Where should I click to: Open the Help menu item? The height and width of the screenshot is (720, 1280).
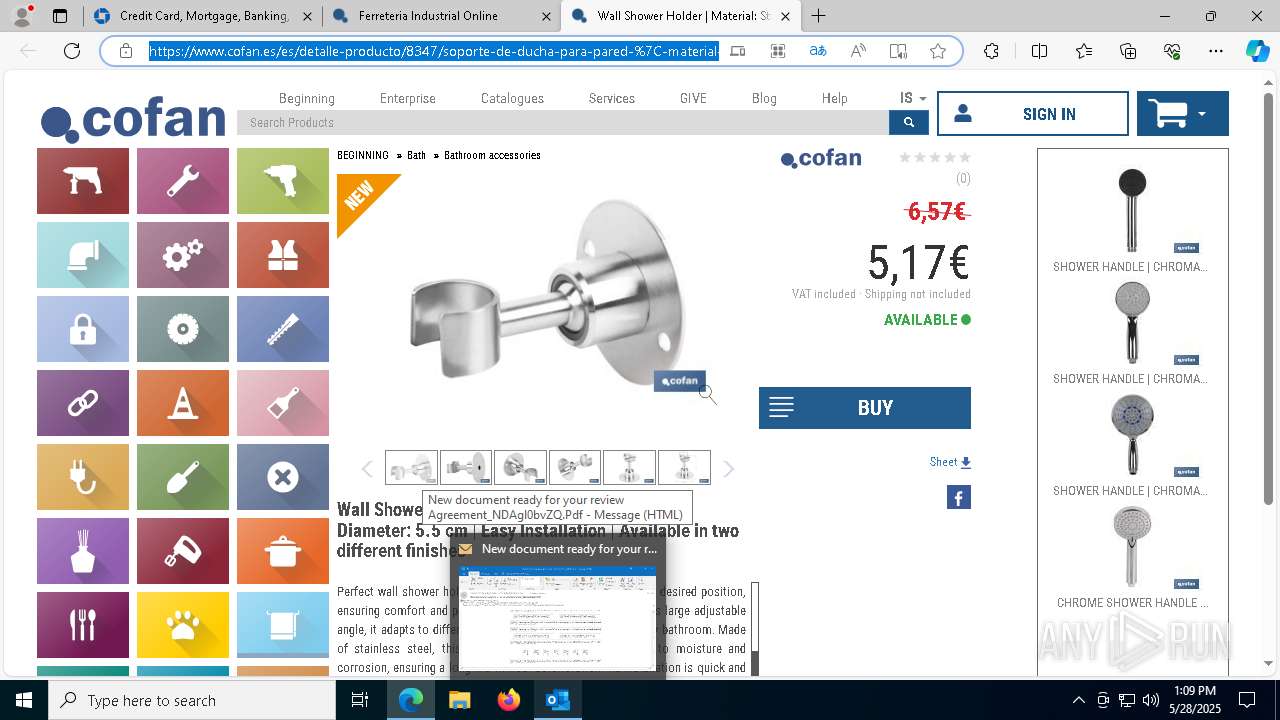(x=835, y=98)
